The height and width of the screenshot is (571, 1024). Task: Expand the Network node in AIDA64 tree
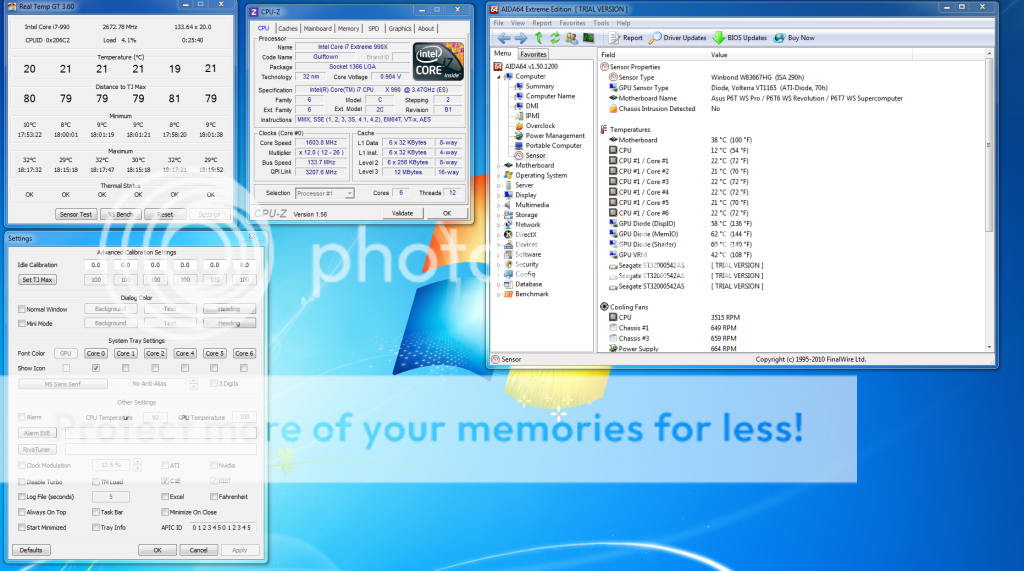[x=499, y=225]
